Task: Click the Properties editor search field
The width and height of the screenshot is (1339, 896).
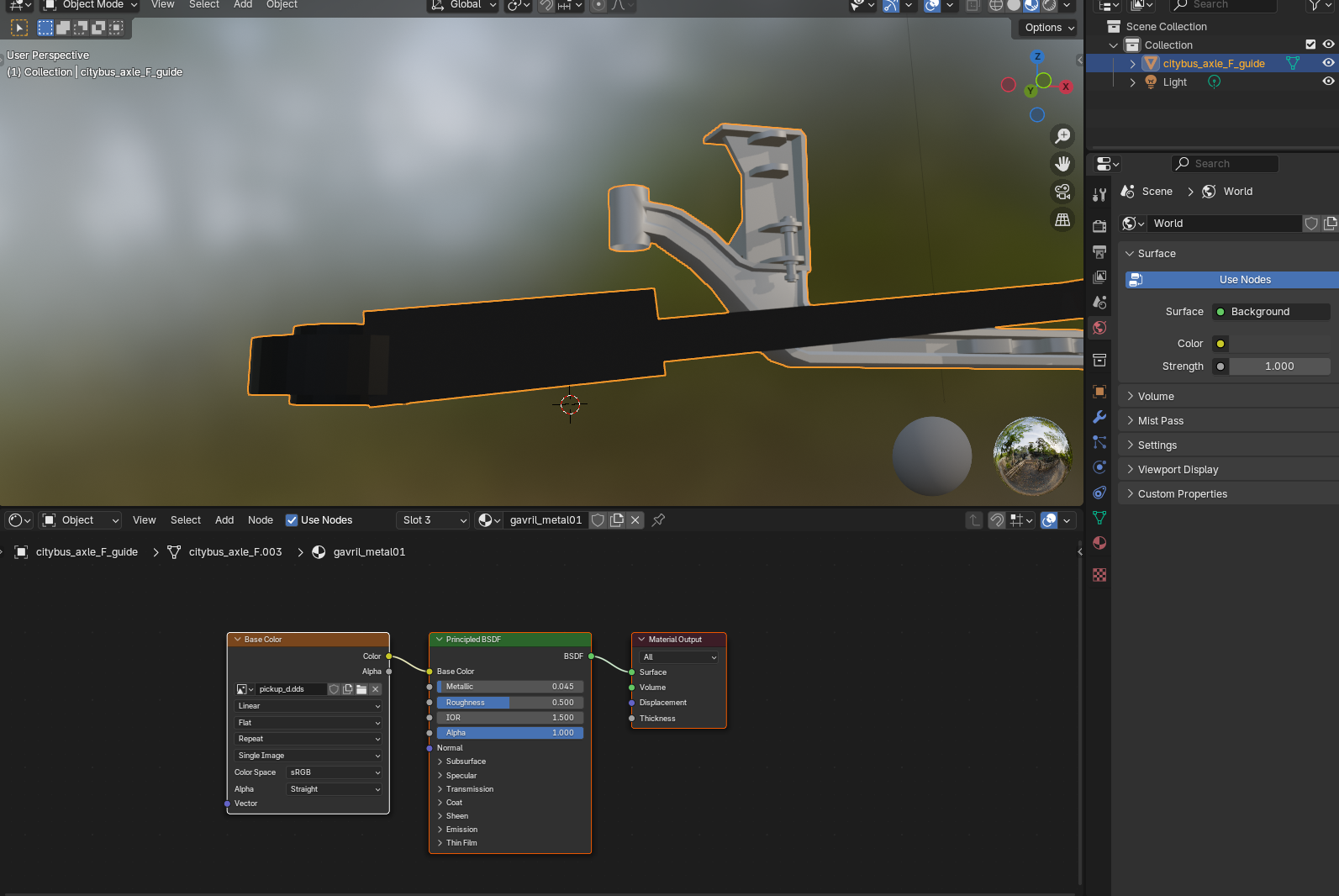Action: (1225, 164)
